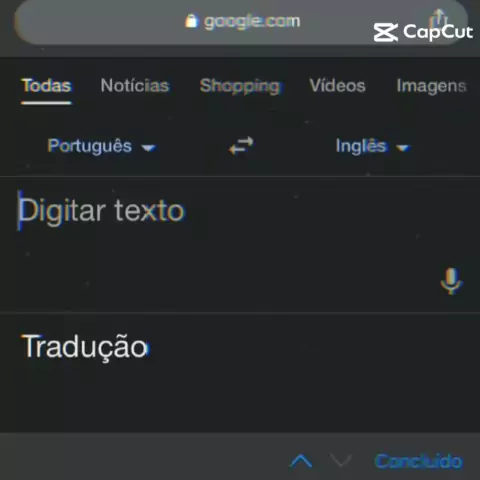Open the Shopping results tab
480x480 pixels.
tap(240, 86)
